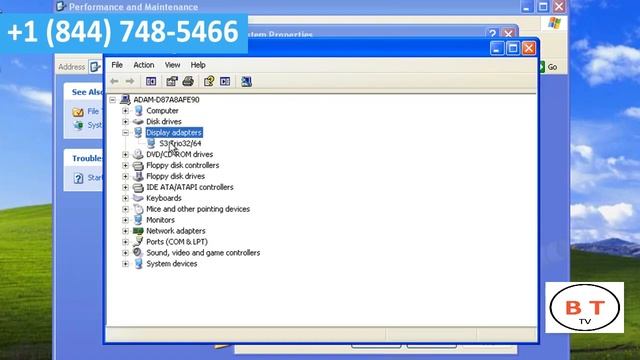Click the Display adapters category icon

138,132
